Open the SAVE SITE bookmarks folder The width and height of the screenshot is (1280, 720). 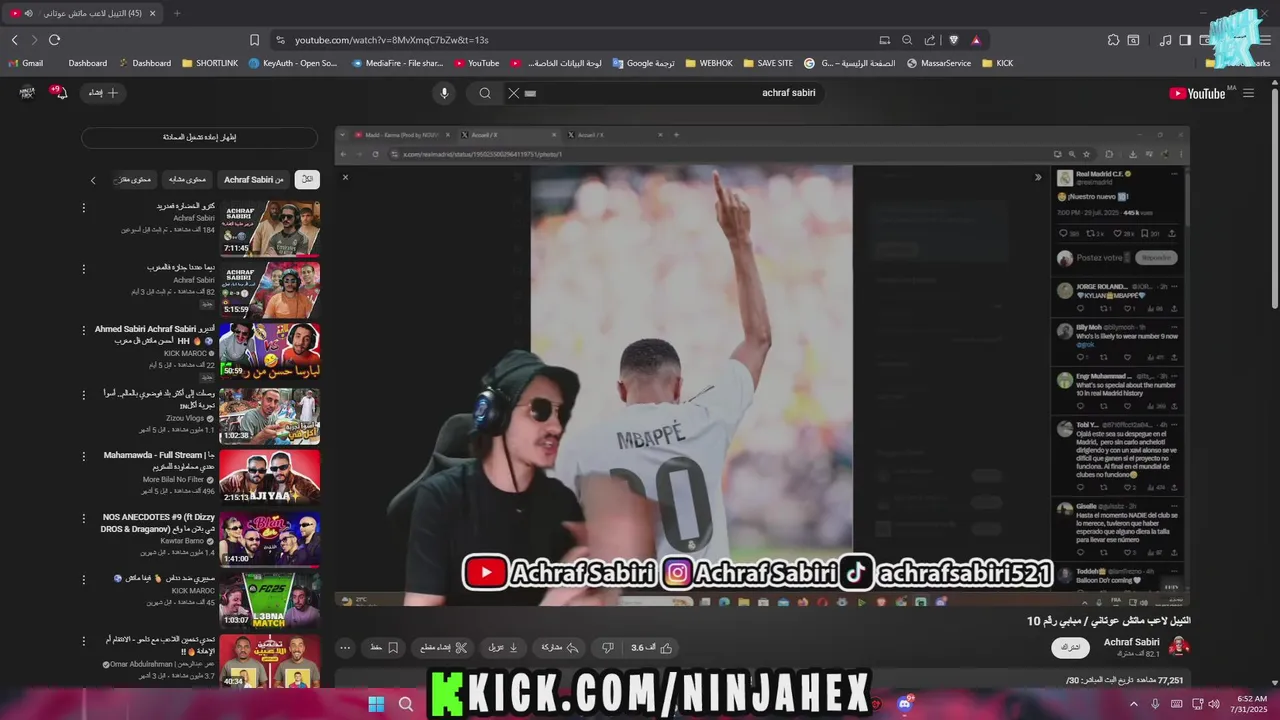[x=768, y=63]
